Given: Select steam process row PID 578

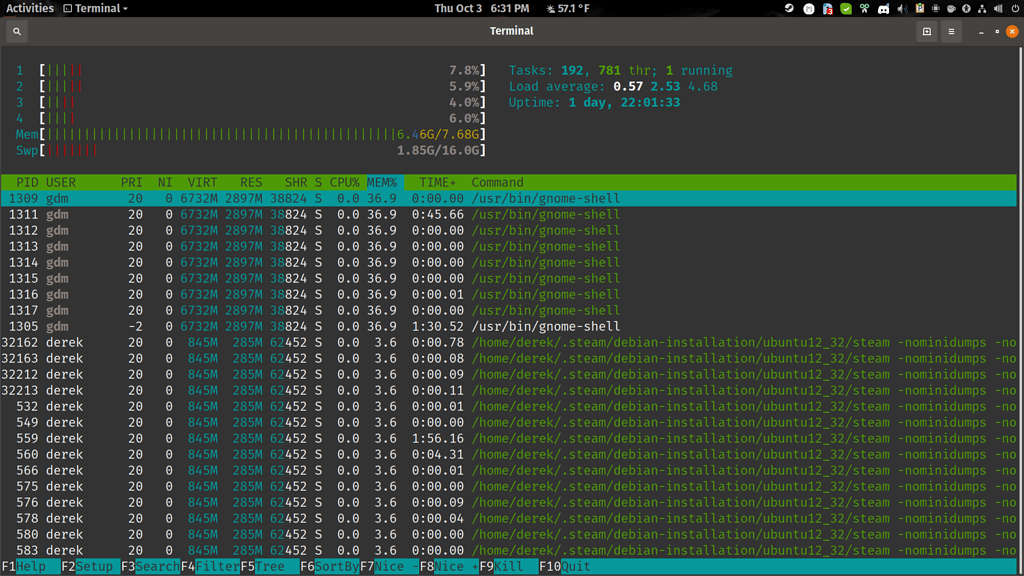Looking at the screenshot, I should pyautogui.click(x=509, y=519).
